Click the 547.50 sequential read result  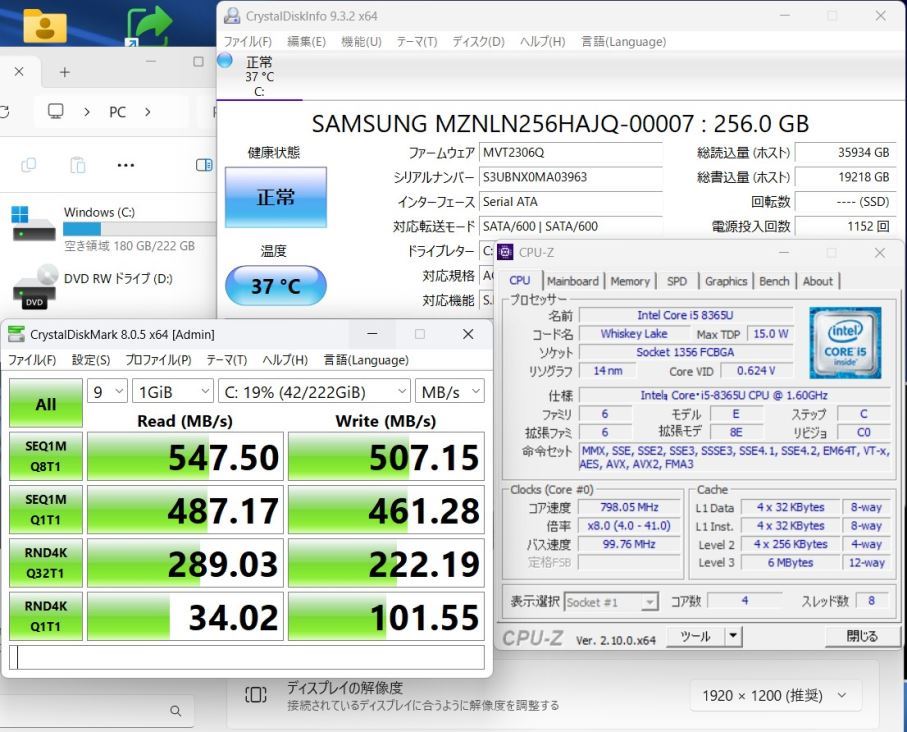tap(185, 457)
